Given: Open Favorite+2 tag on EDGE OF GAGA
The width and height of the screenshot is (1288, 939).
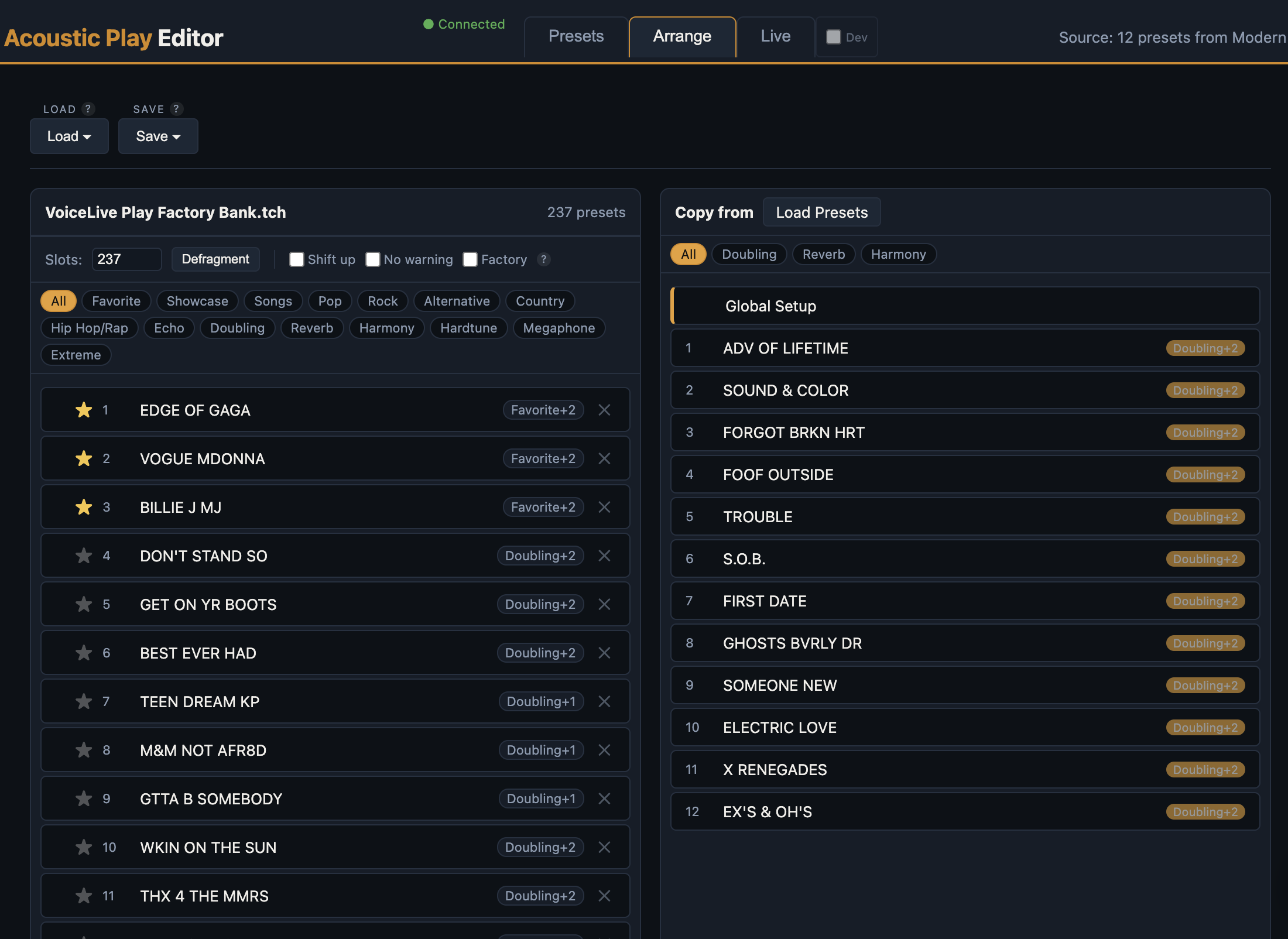Looking at the screenshot, I should 543,410.
